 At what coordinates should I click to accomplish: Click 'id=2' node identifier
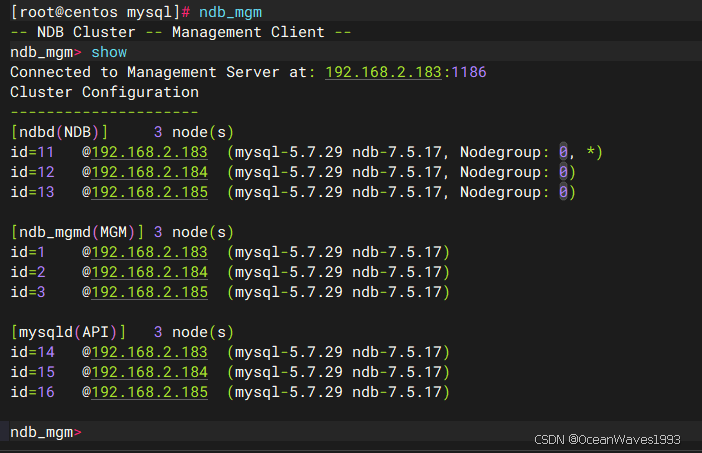point(28,272)
